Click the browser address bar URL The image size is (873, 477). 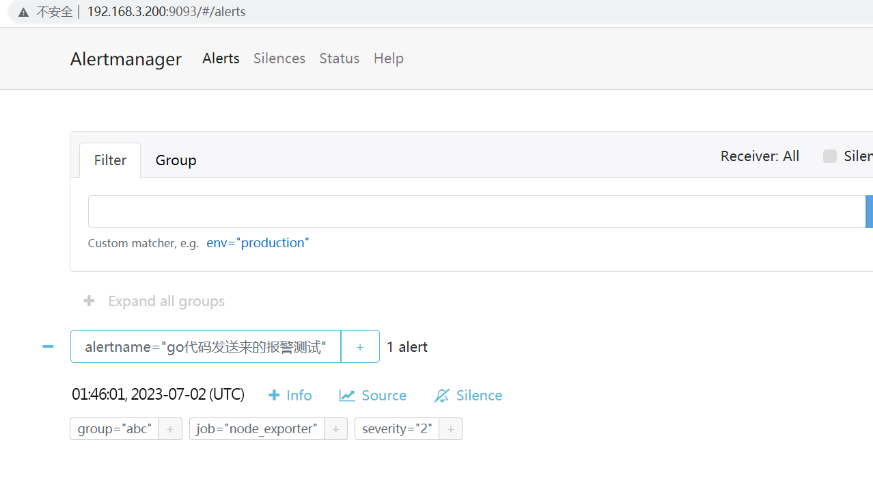point(166,12)
